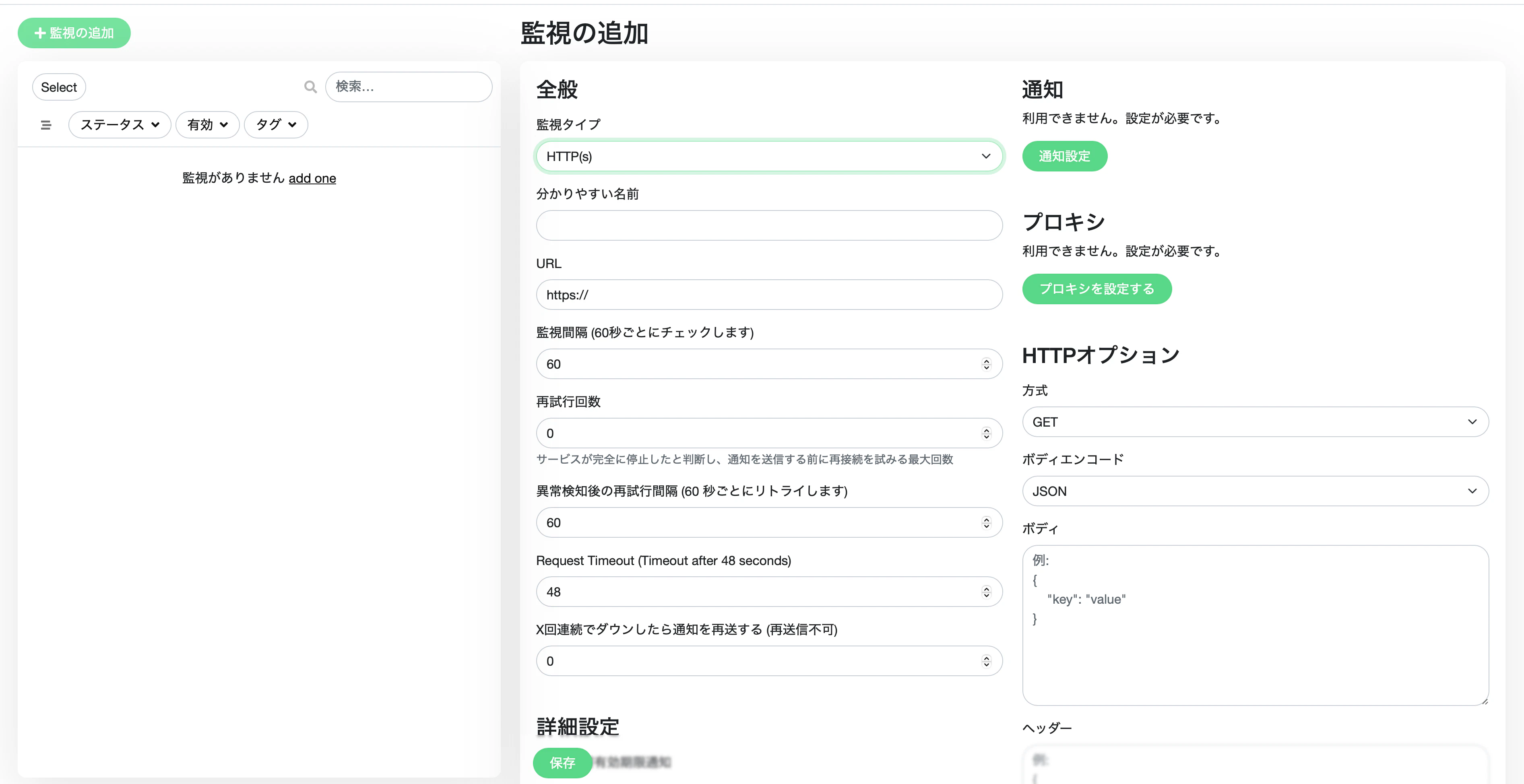Open the 監視タイプ HTTP(s) dropdown
1524x784 pixels.
coord(769,156)
